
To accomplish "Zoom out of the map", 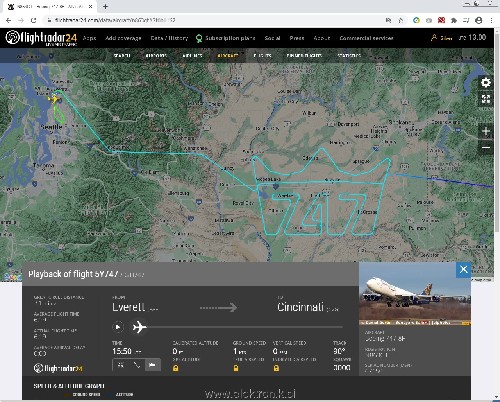I will pyautogui.click(x=486, y=147).
